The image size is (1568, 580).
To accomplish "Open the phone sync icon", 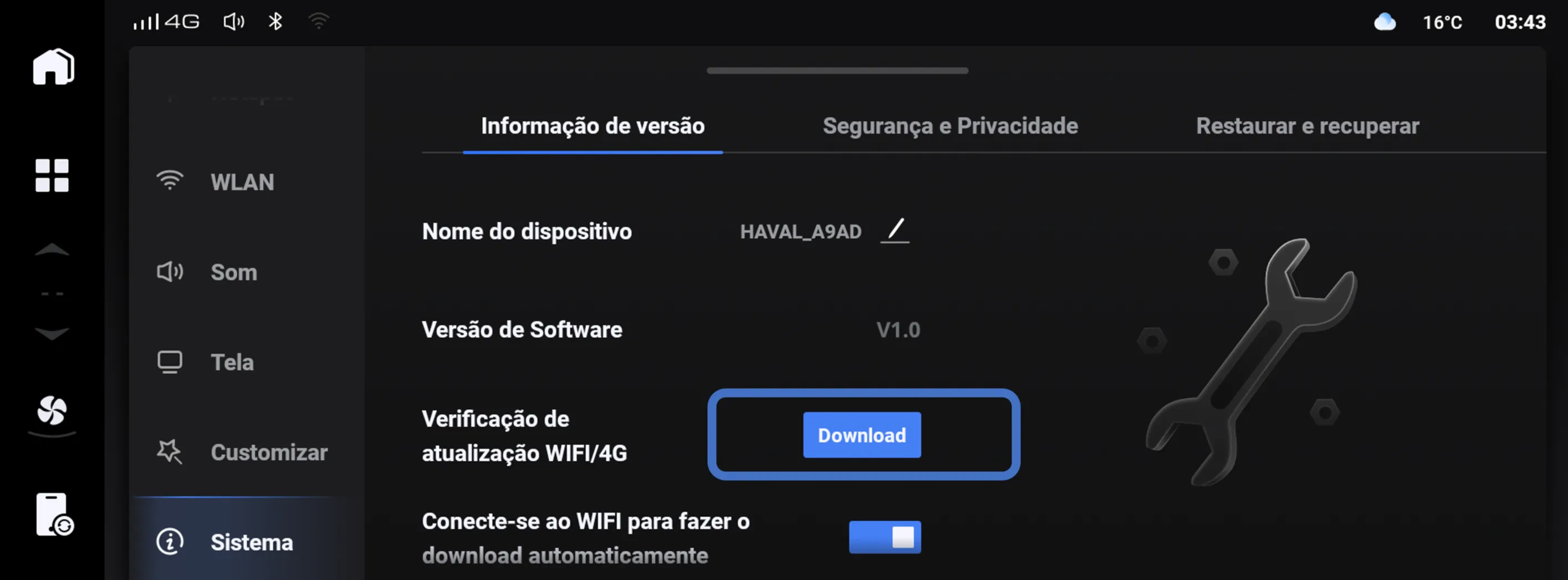I will point(54,515).
